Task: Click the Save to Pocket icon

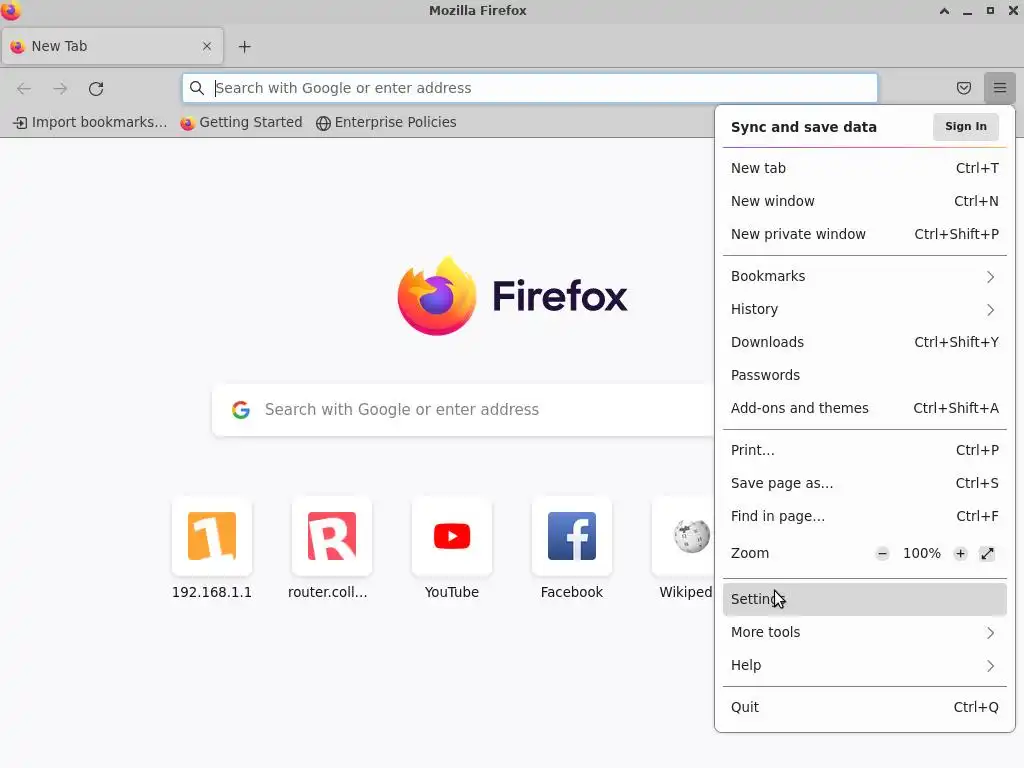Action: pos(963,88)
